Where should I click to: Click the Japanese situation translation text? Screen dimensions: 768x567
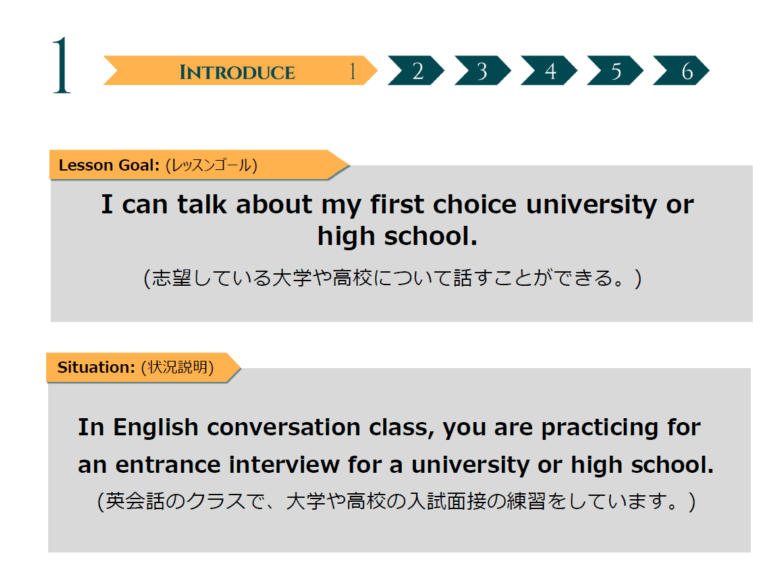click(x=396, y=501)
